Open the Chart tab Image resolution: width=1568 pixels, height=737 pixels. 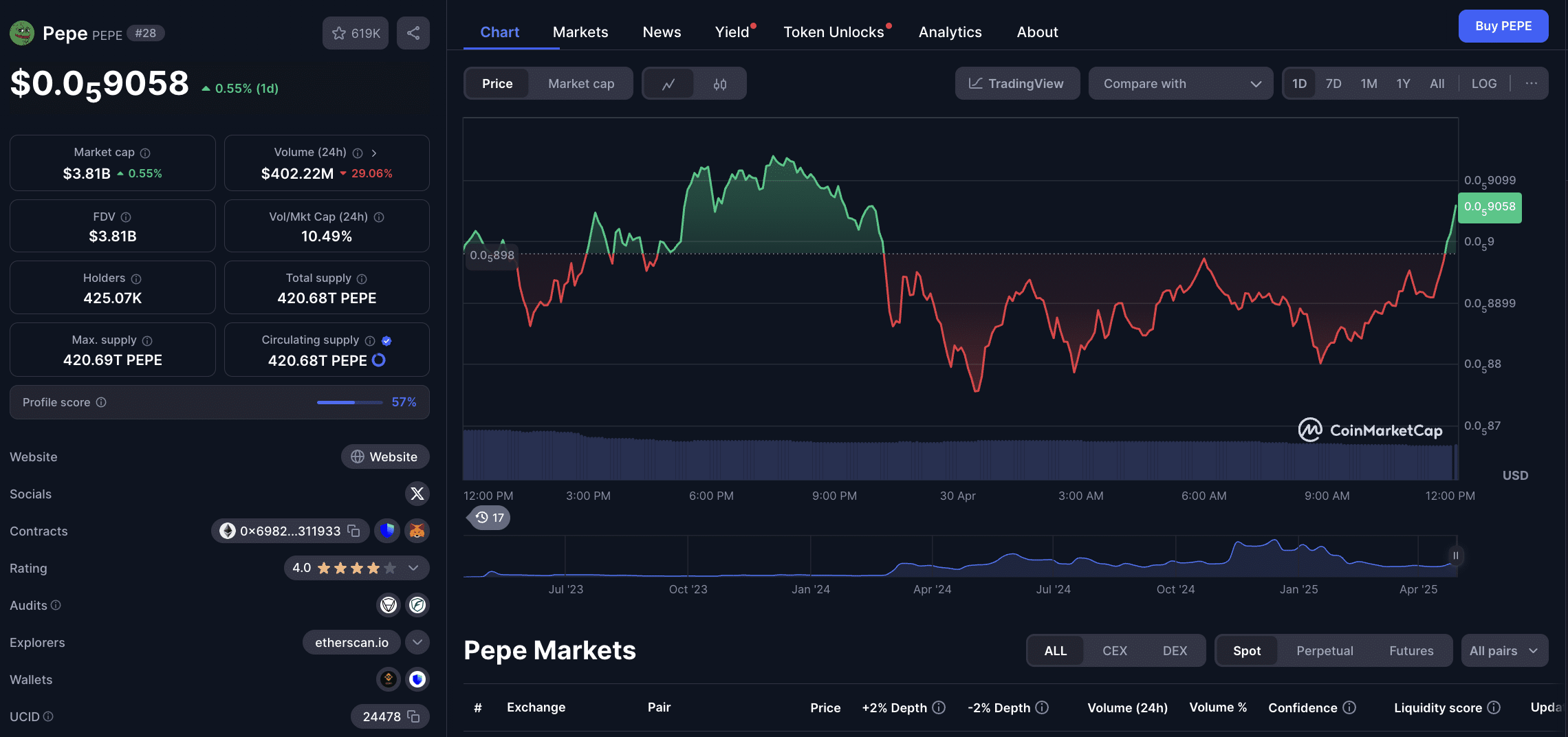point(499,32)
